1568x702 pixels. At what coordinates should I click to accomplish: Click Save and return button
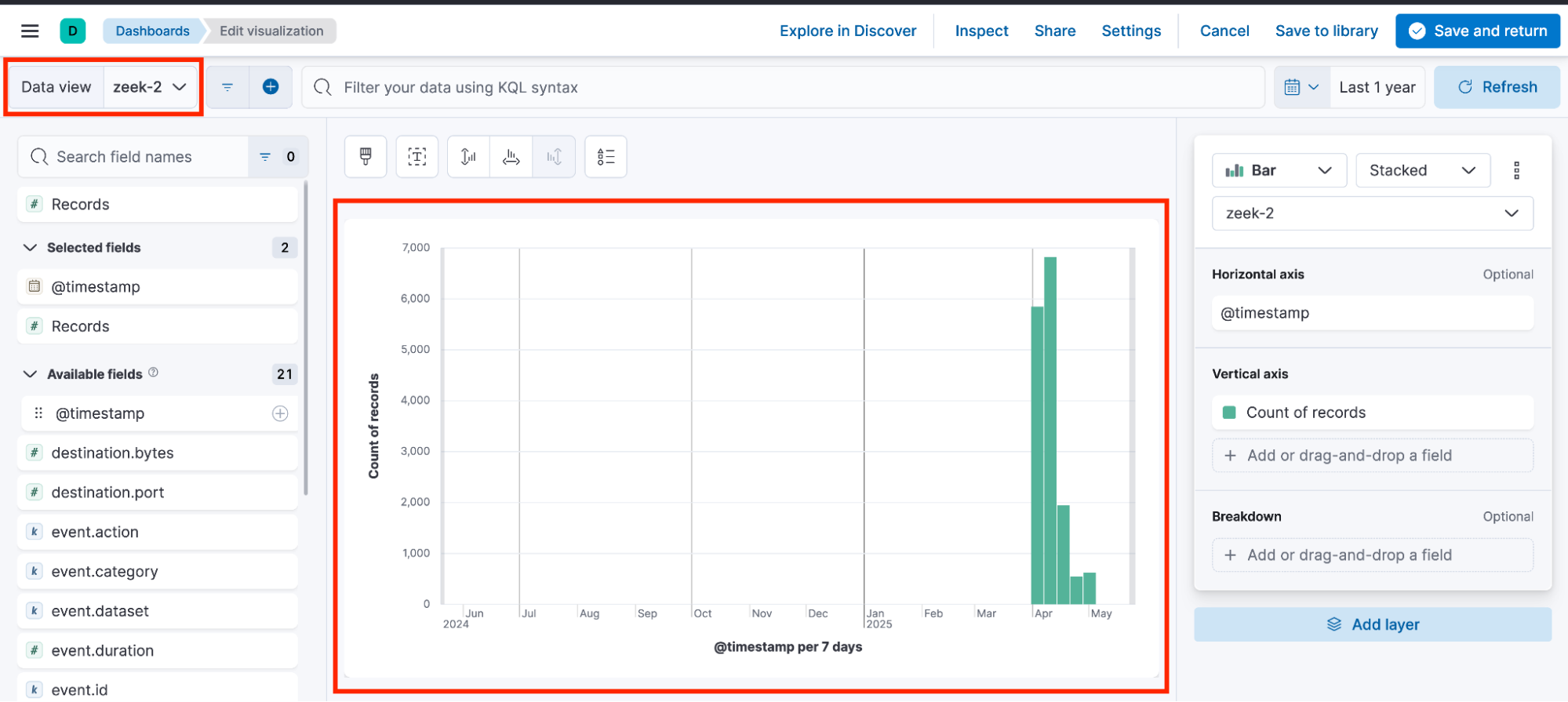tap(1477, 31)
